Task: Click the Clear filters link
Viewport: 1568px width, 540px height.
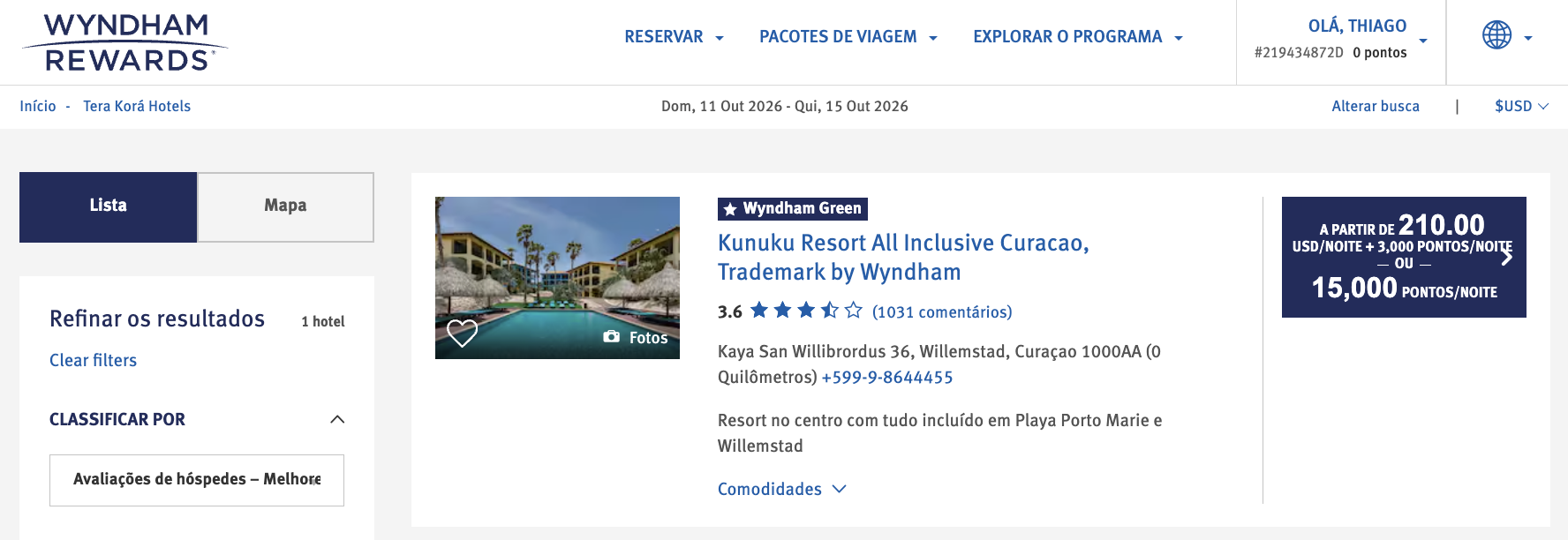Action: (x=93, y=360)
